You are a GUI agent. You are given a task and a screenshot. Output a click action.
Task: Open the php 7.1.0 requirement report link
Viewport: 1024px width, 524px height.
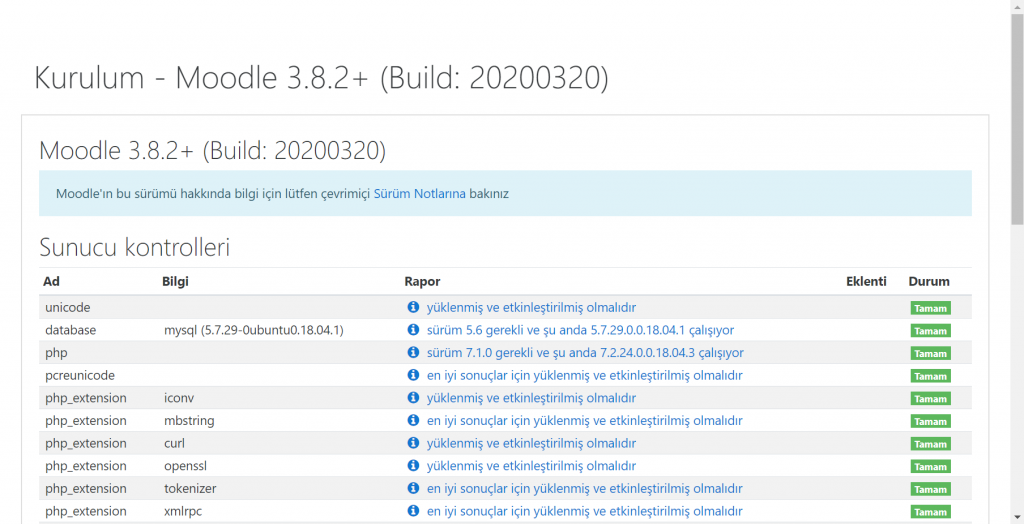(585, 353)
